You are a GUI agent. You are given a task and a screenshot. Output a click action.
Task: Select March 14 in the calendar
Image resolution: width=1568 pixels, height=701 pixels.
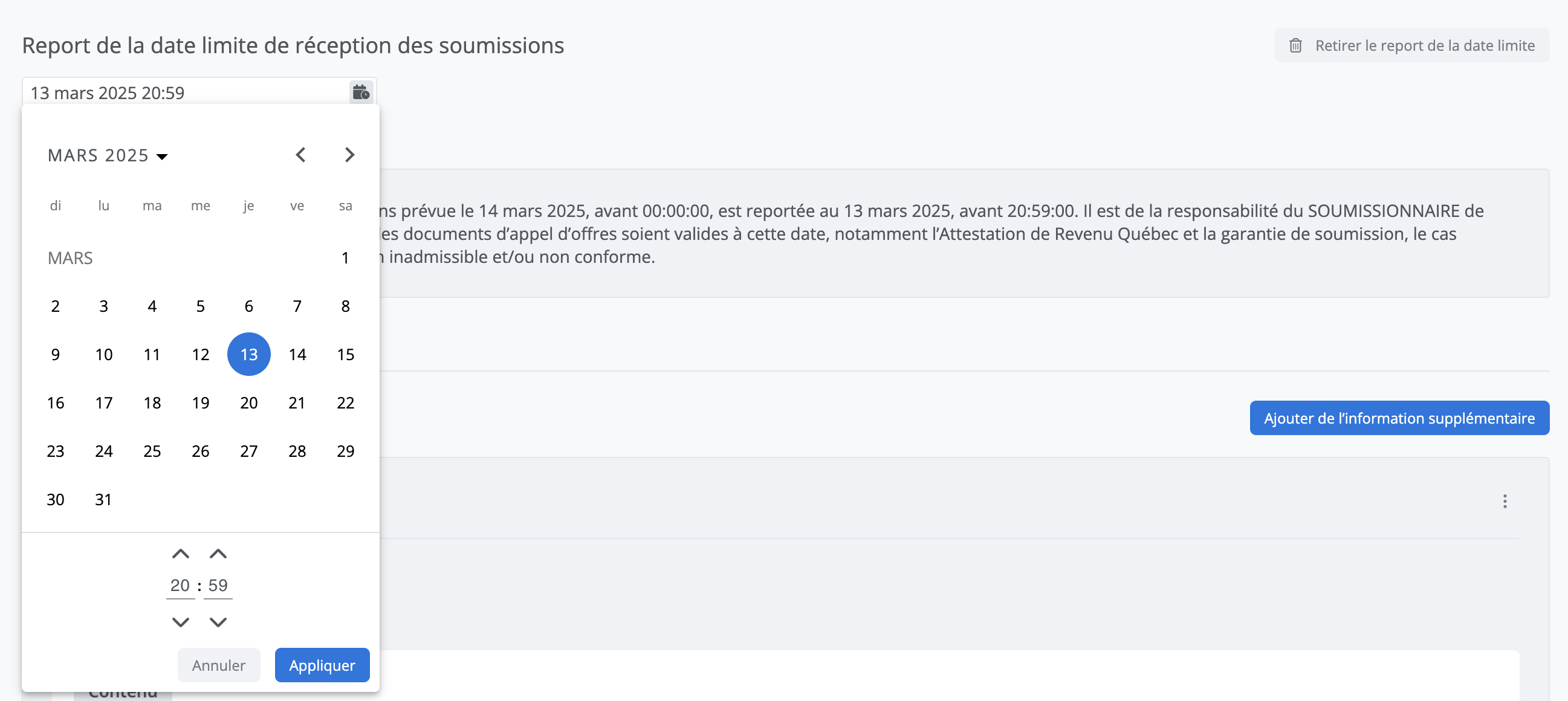coord(297,354)
